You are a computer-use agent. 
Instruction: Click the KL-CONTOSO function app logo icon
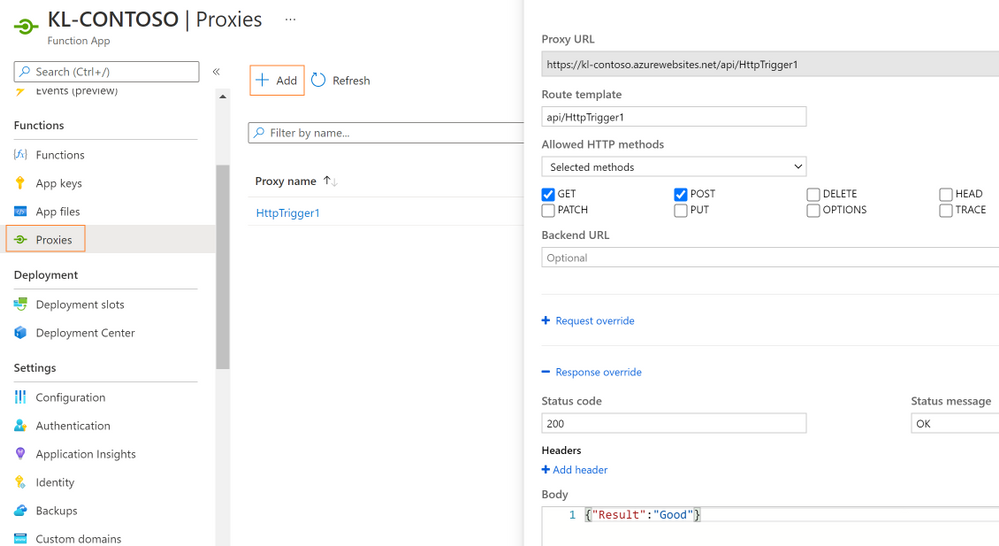25,27
